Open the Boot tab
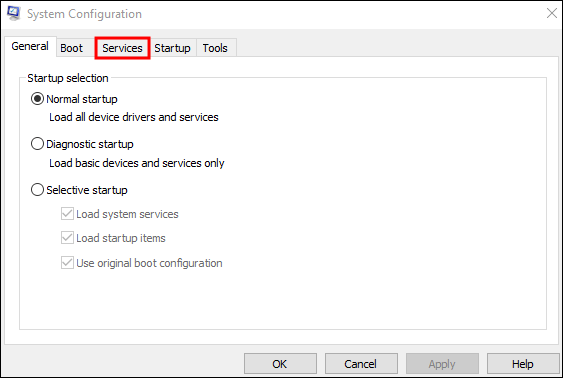 tap(71, 48)
